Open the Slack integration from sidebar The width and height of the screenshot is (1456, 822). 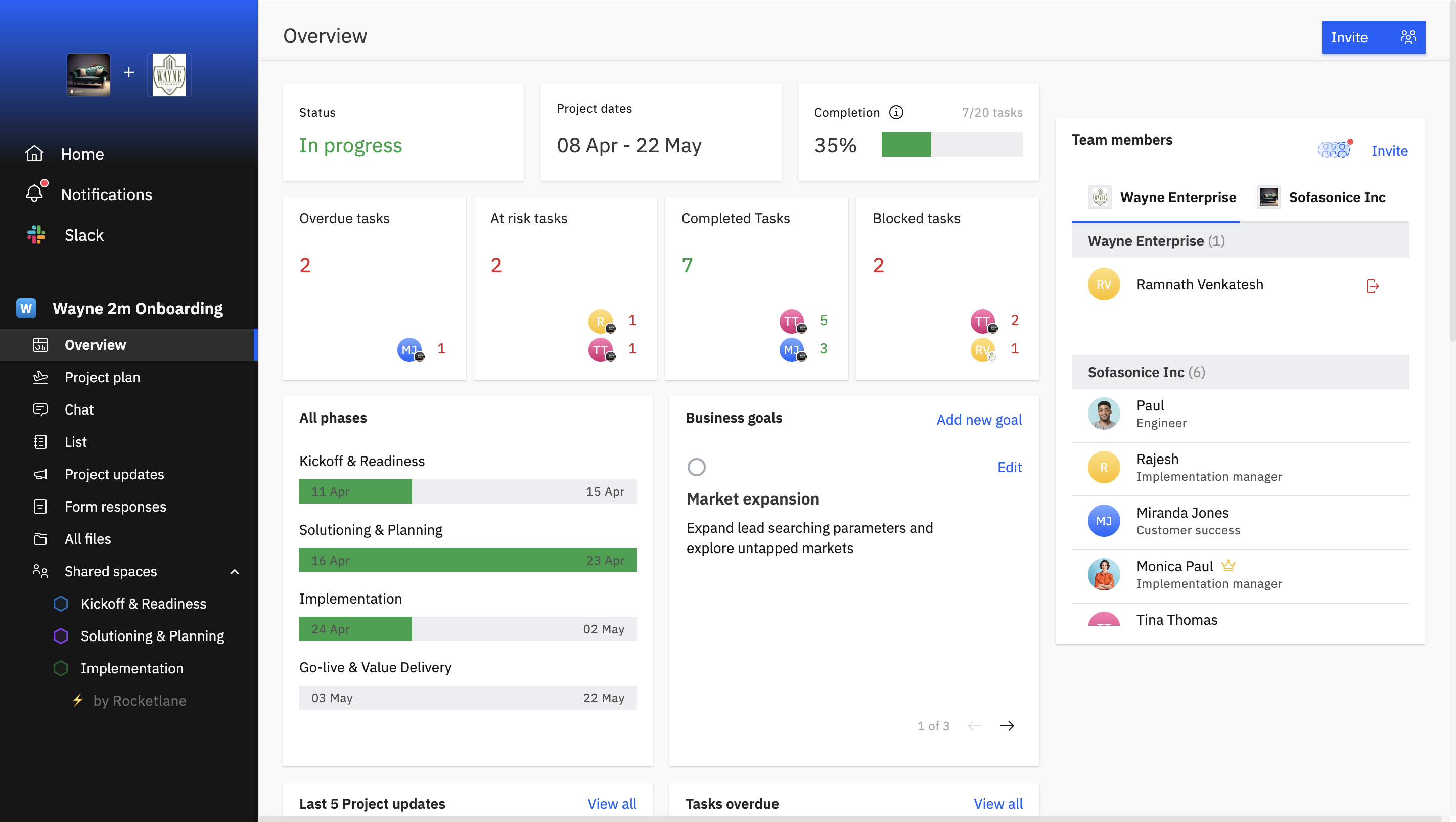[x=83, y=235]
